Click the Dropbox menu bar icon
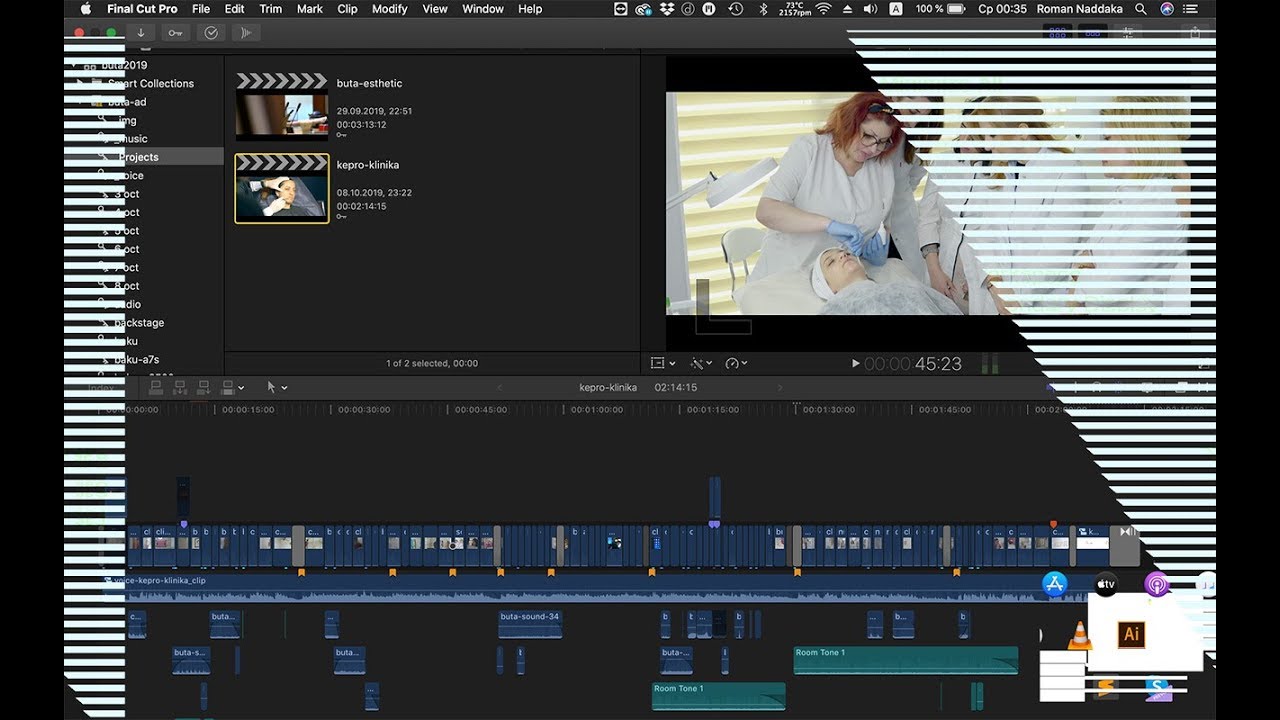This screenshot has width=1280, height=720. click(x=665, y=9)
